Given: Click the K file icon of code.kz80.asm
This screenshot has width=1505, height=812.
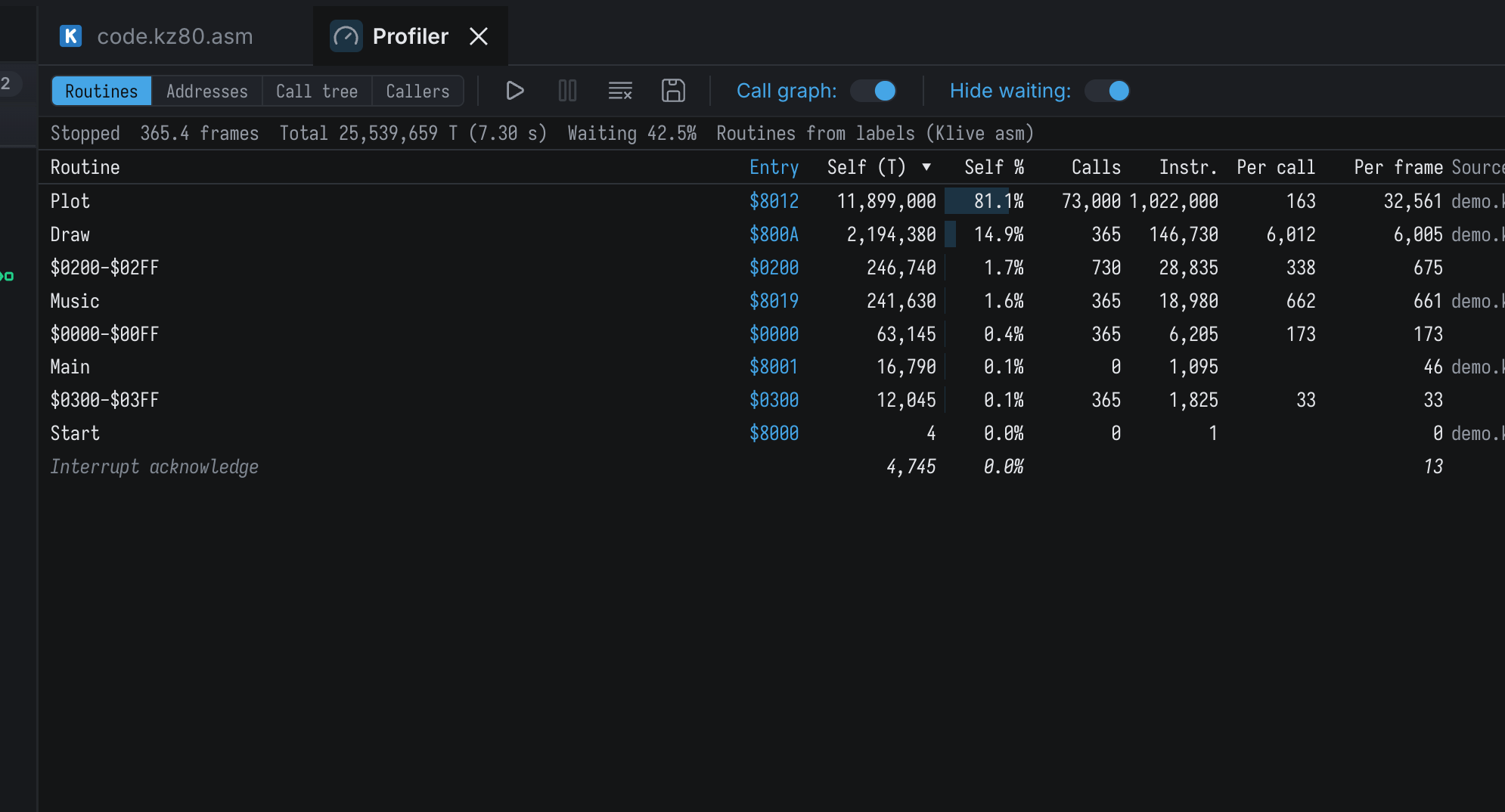Looking at the screenshot, I should point(70,36).
